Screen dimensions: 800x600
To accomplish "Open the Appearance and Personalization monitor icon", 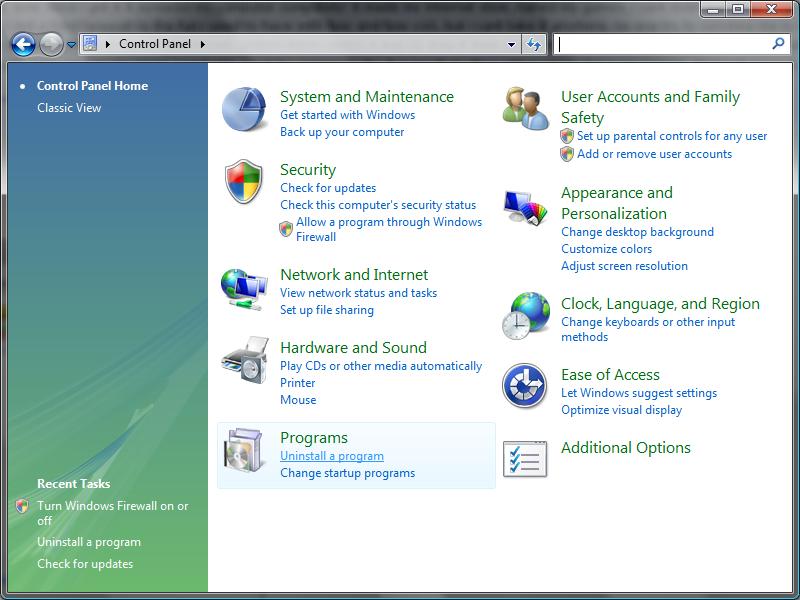I will pos(526,208).
